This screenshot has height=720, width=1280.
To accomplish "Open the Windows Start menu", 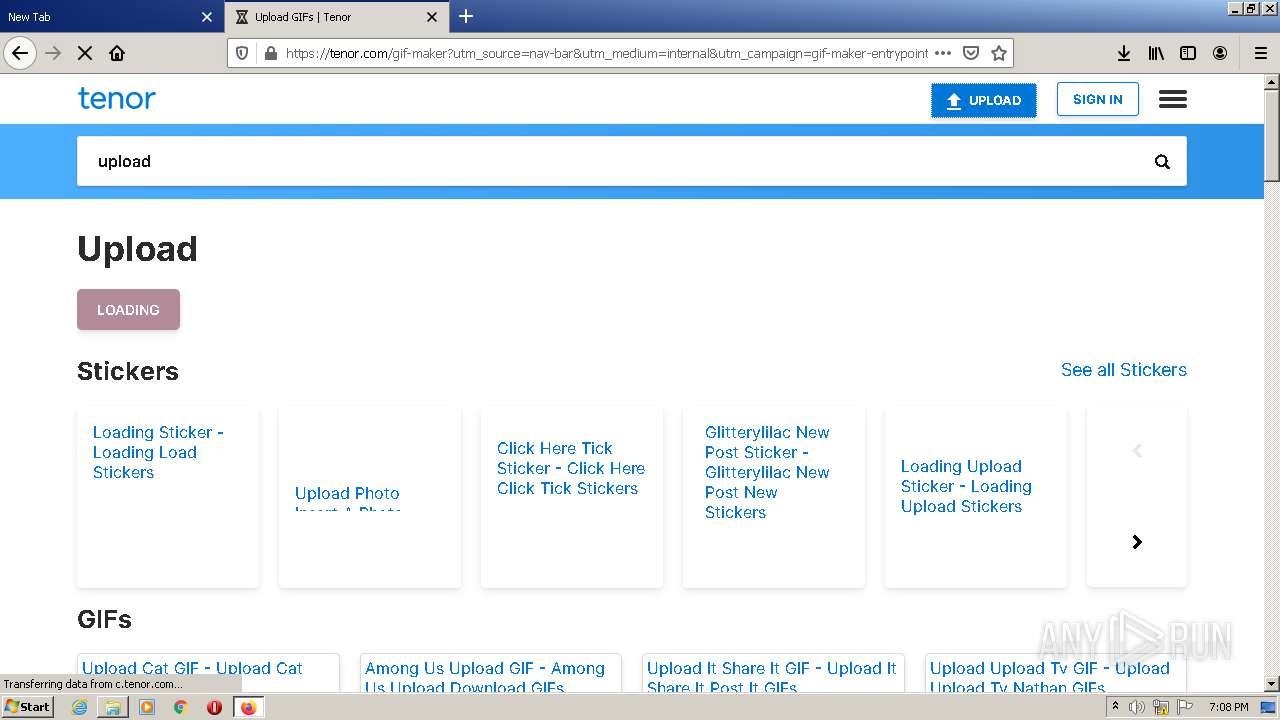I will pos(28,707).
